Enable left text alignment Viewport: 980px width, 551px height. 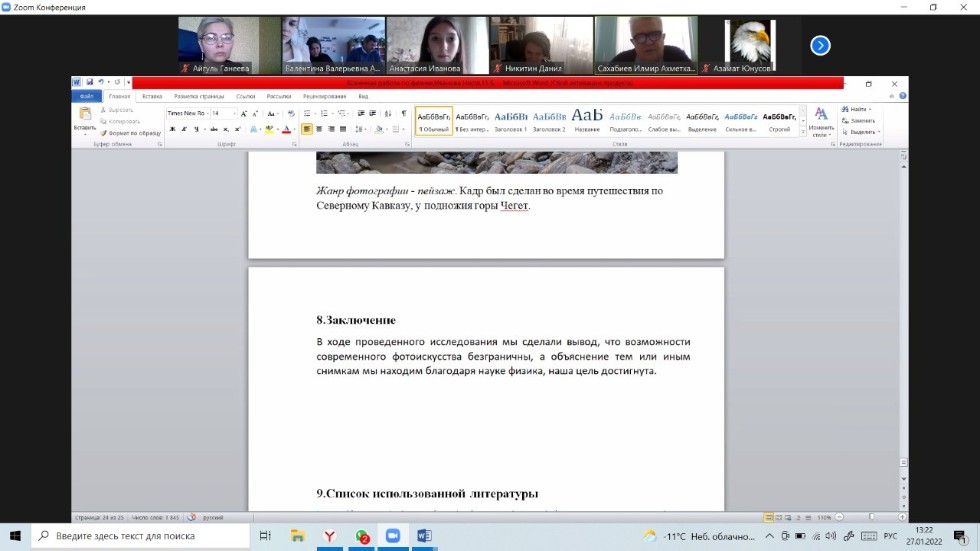click(307, 129)
